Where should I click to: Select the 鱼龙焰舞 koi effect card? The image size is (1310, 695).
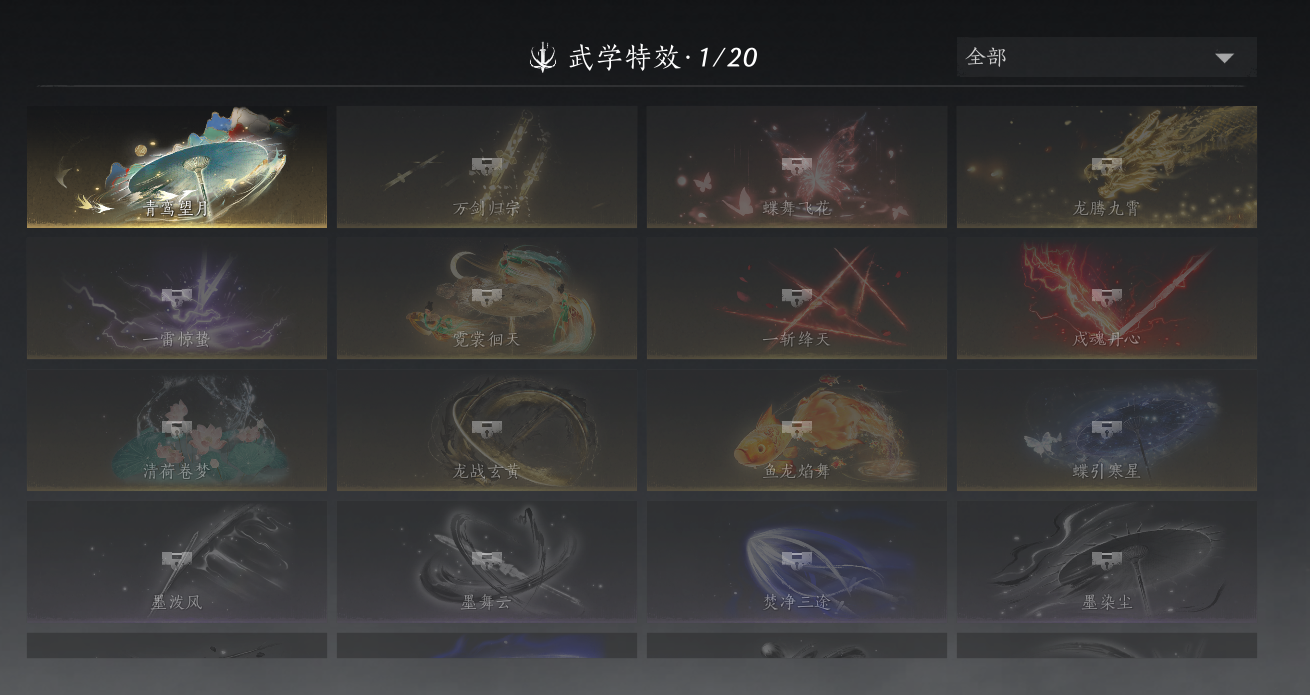click(797, 431)
